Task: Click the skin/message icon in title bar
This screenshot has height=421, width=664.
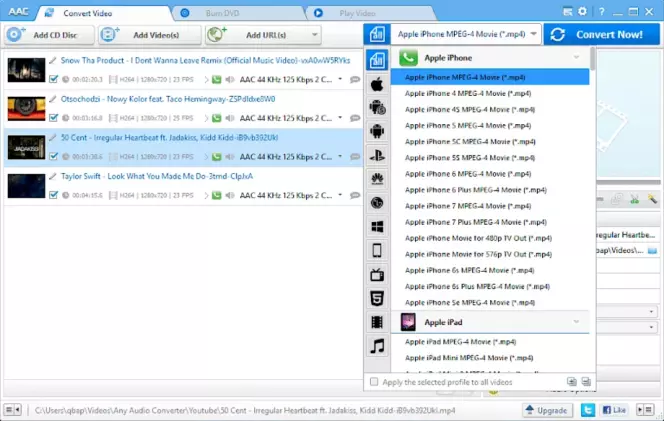Action: [x=568, y=12]
